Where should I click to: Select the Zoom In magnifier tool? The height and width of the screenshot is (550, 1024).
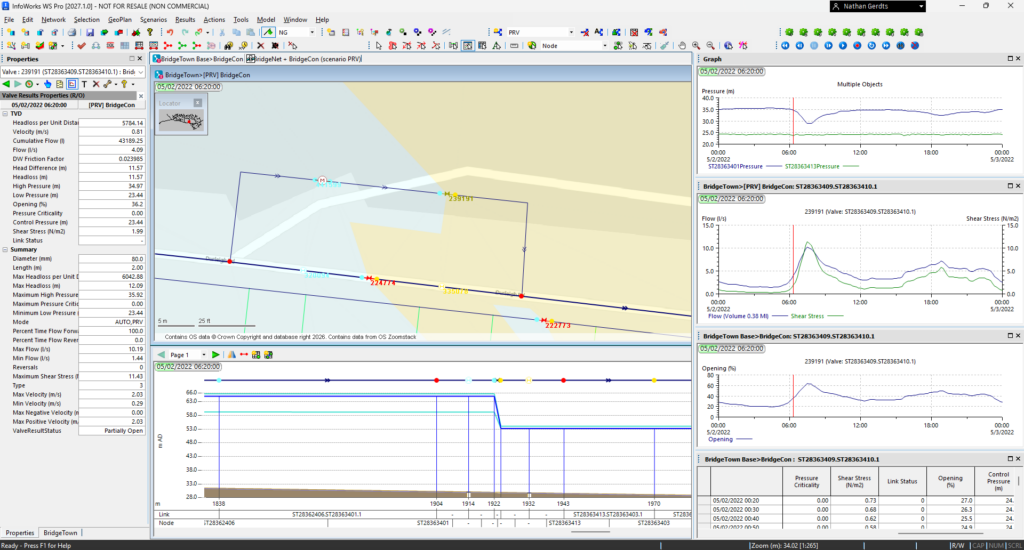(x=696, y=46)
